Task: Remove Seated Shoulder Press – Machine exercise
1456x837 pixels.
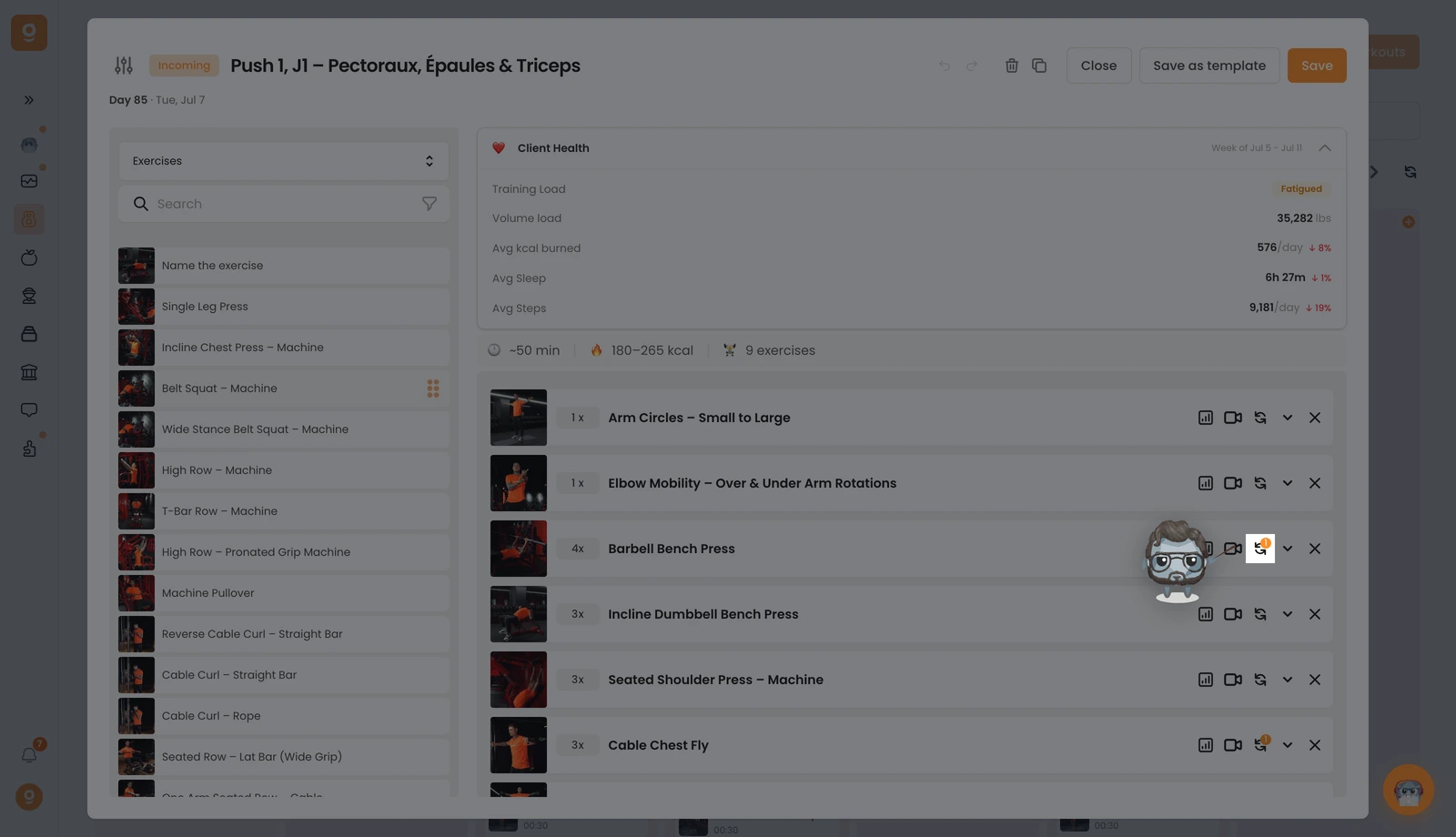Action: tap(1315, 680)
